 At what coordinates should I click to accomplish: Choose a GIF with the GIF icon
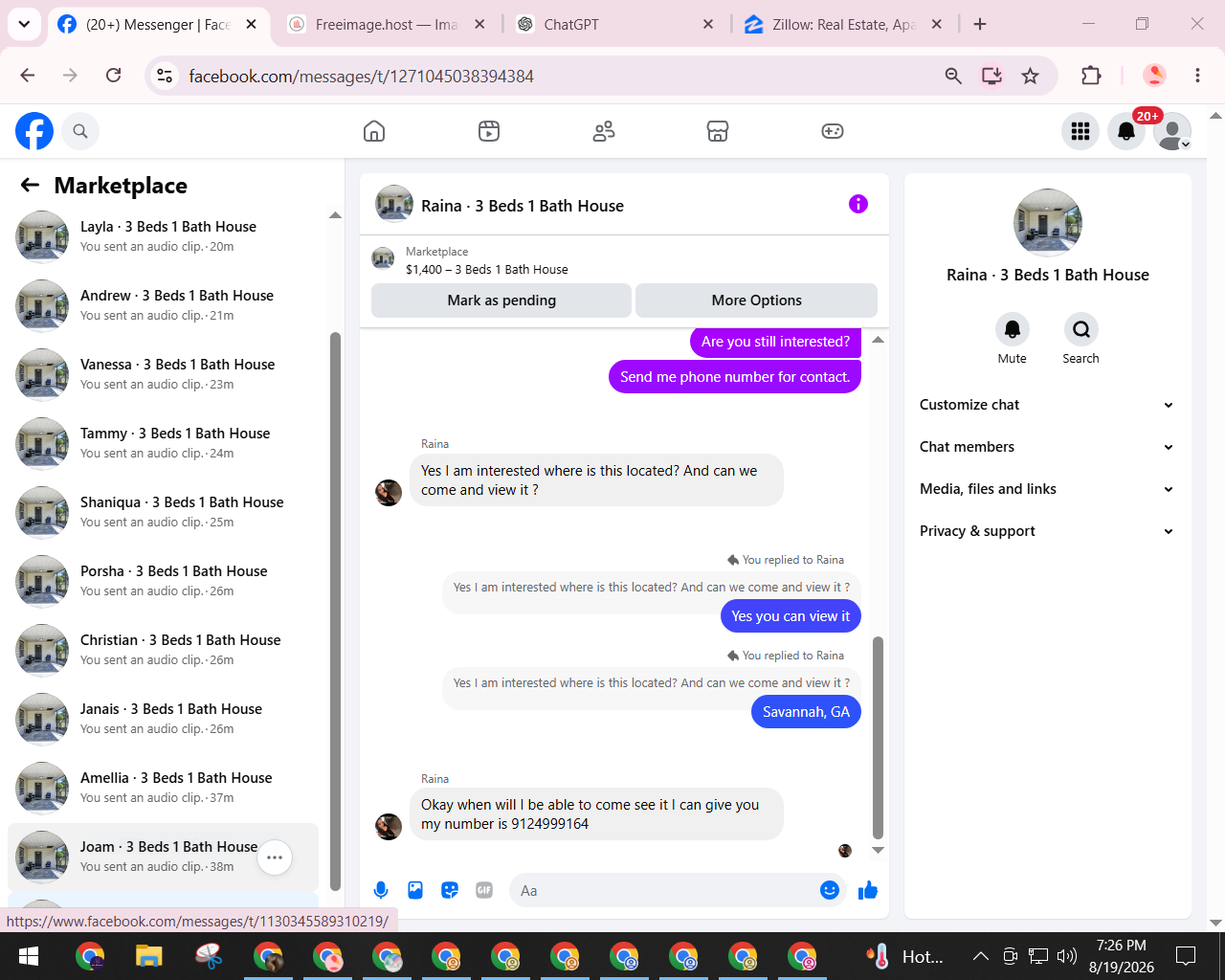(x=484, y=891)
